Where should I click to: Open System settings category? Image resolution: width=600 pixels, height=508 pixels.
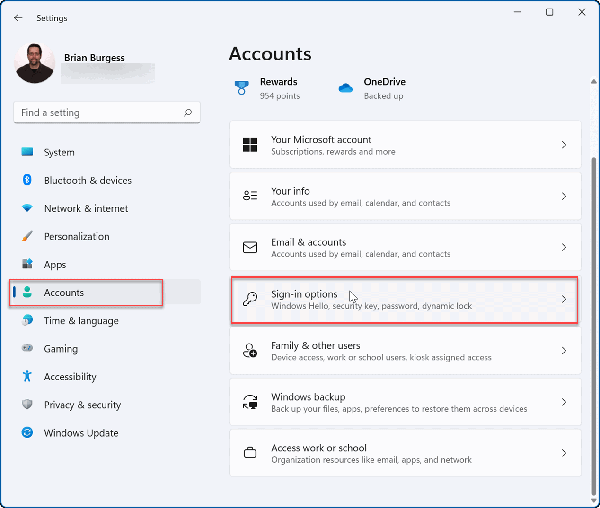107,152
